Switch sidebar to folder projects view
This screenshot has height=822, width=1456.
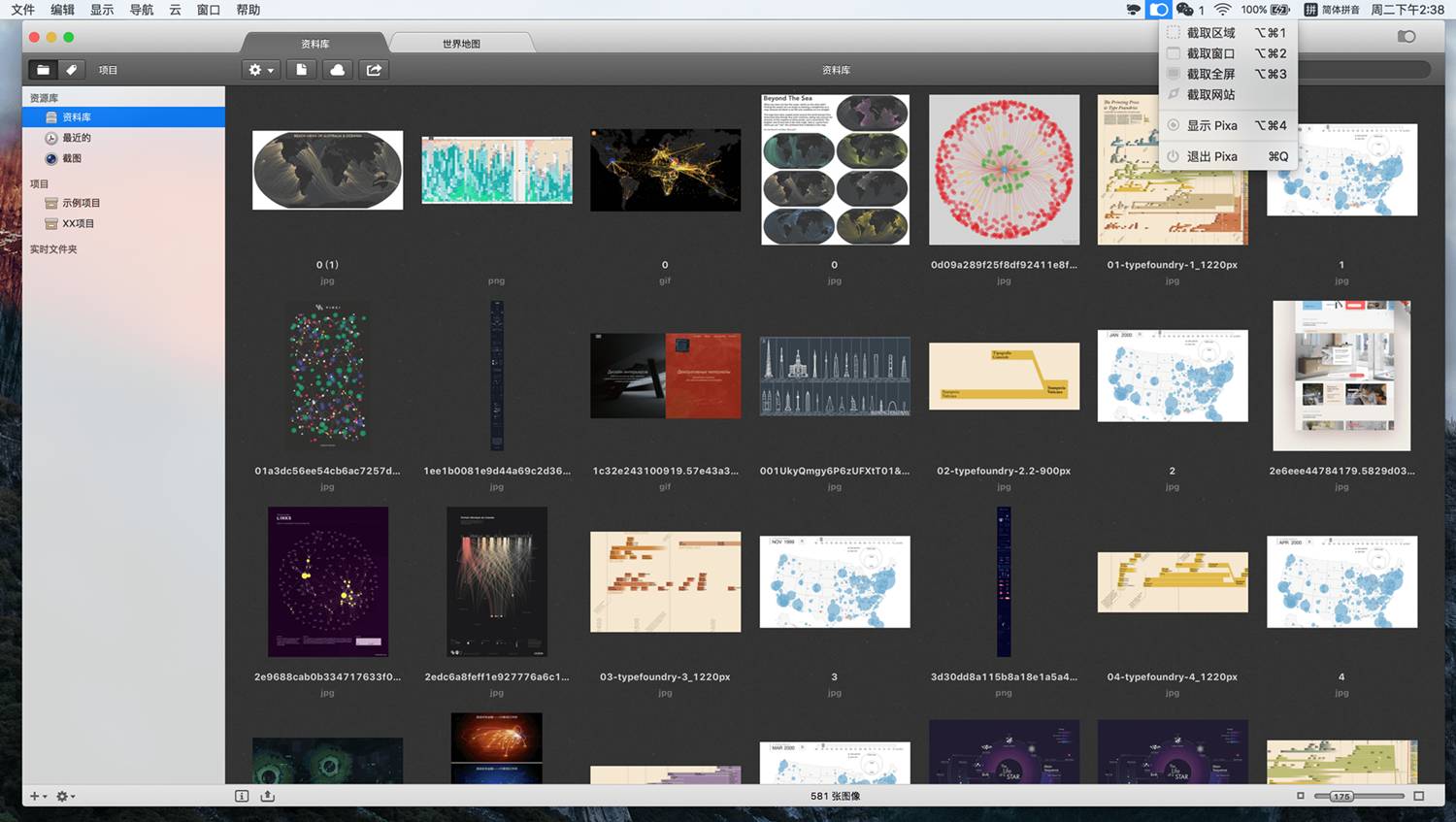click(x=43, y=70)
